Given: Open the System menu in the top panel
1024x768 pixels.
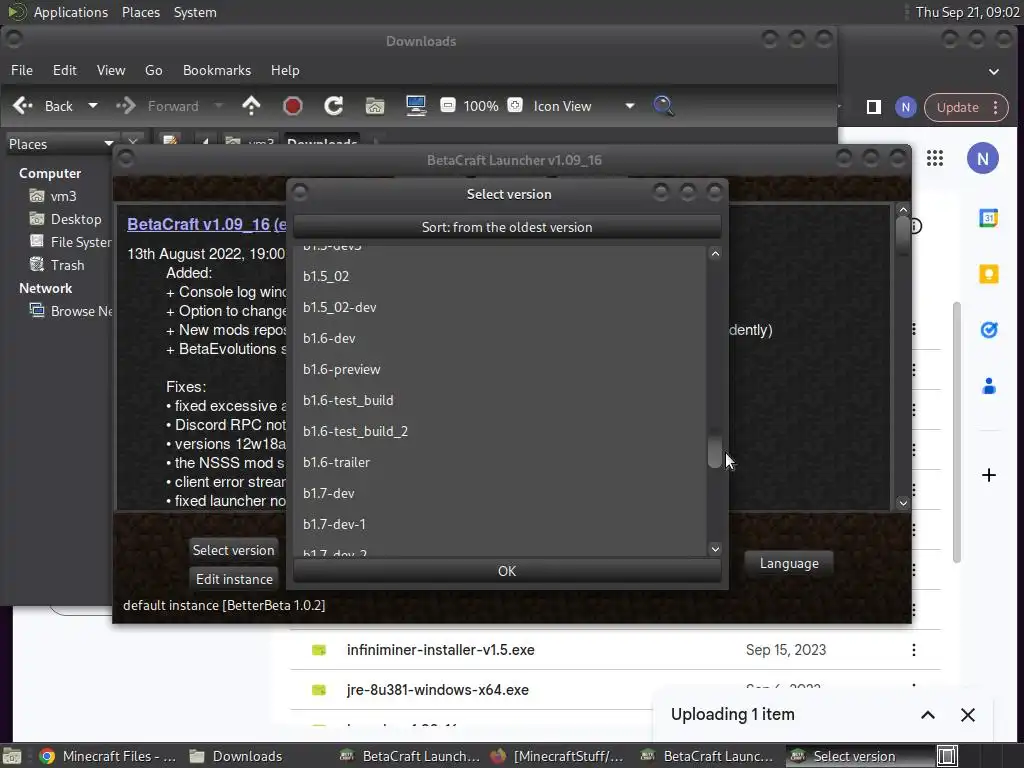Looking at the screenshot, I should [x=195, y=12].
